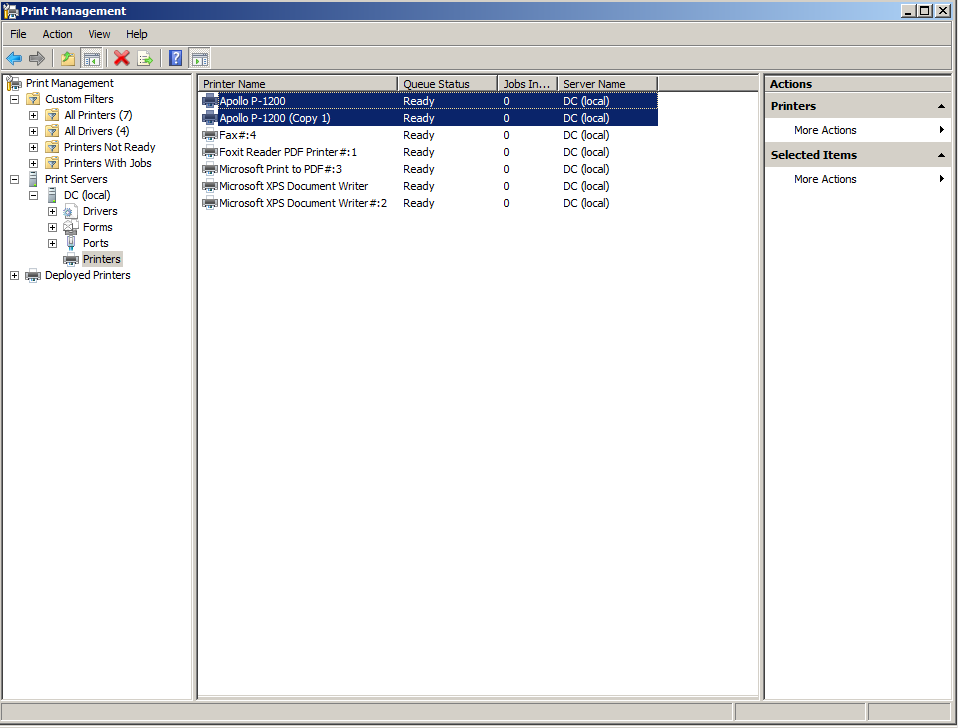Screen dimensions: 958x728
Task: Open the Help menu
Action: (137, 34)
